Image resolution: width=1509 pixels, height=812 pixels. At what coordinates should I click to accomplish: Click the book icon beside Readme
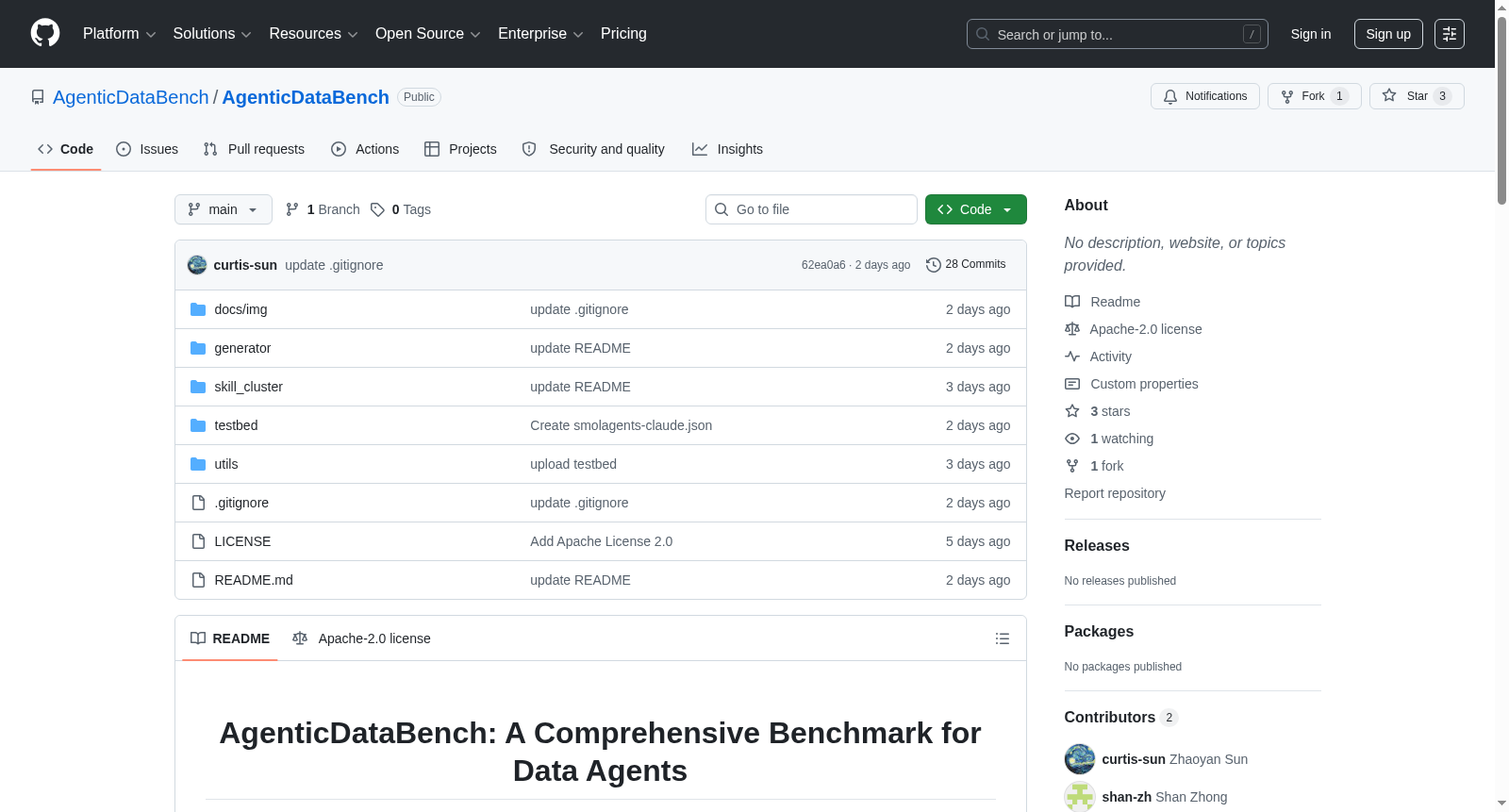click(1072, 302)
